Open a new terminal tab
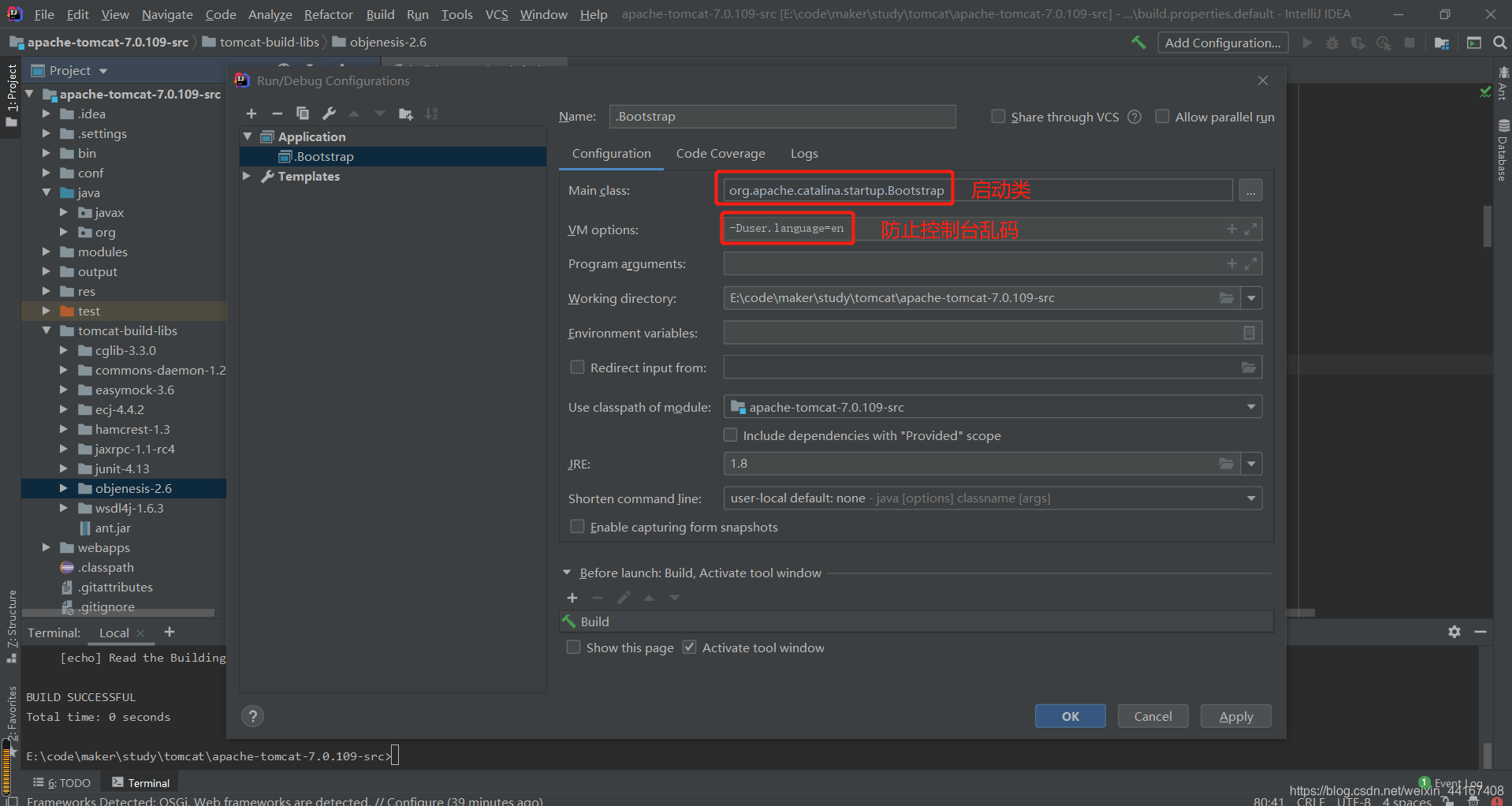 [x=169, y=632]
